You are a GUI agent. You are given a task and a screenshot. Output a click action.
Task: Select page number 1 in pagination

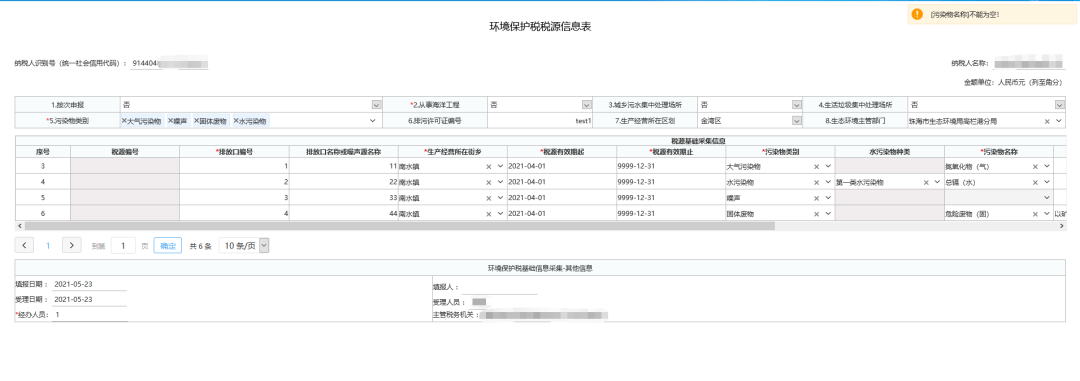click(x=48, y=245)
